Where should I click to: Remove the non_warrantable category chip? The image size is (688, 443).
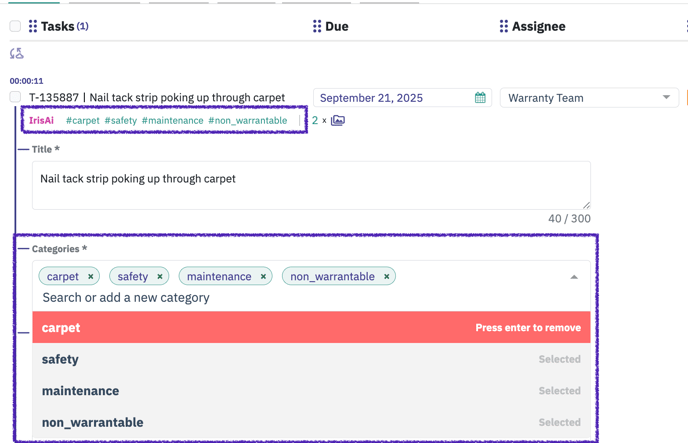click(387, 276)
